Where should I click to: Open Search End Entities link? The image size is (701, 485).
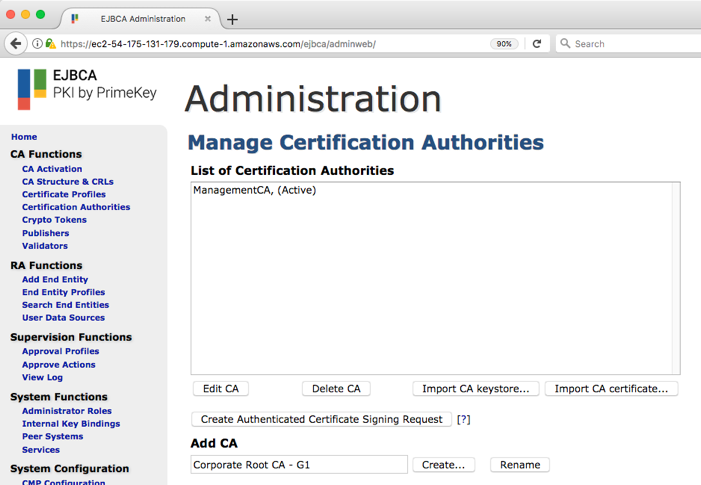(65, 305)
